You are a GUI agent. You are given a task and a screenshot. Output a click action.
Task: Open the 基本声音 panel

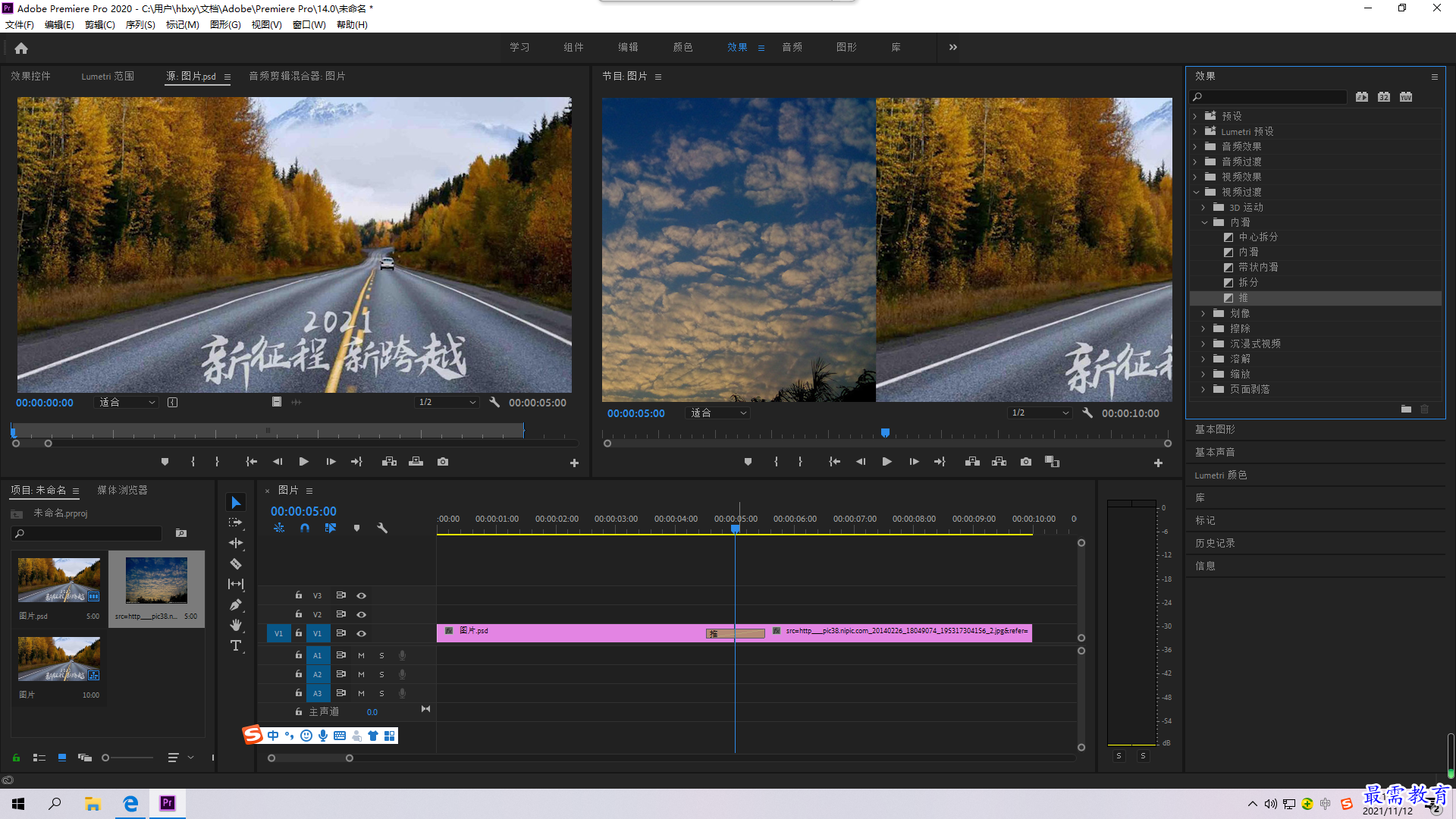(1215, 453)
